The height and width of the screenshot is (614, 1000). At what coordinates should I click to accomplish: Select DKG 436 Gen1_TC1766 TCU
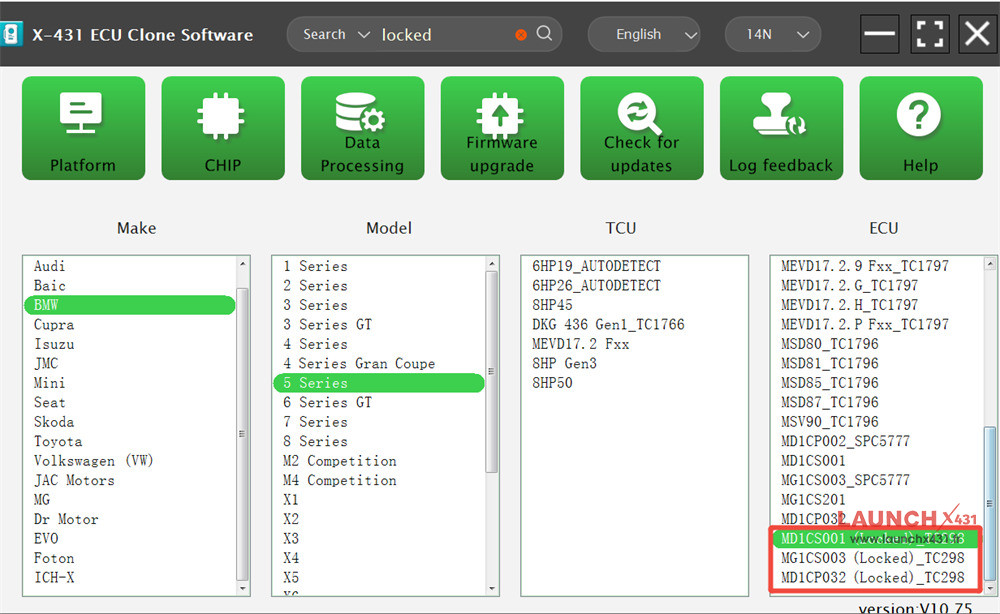click(x=608, y=325)
